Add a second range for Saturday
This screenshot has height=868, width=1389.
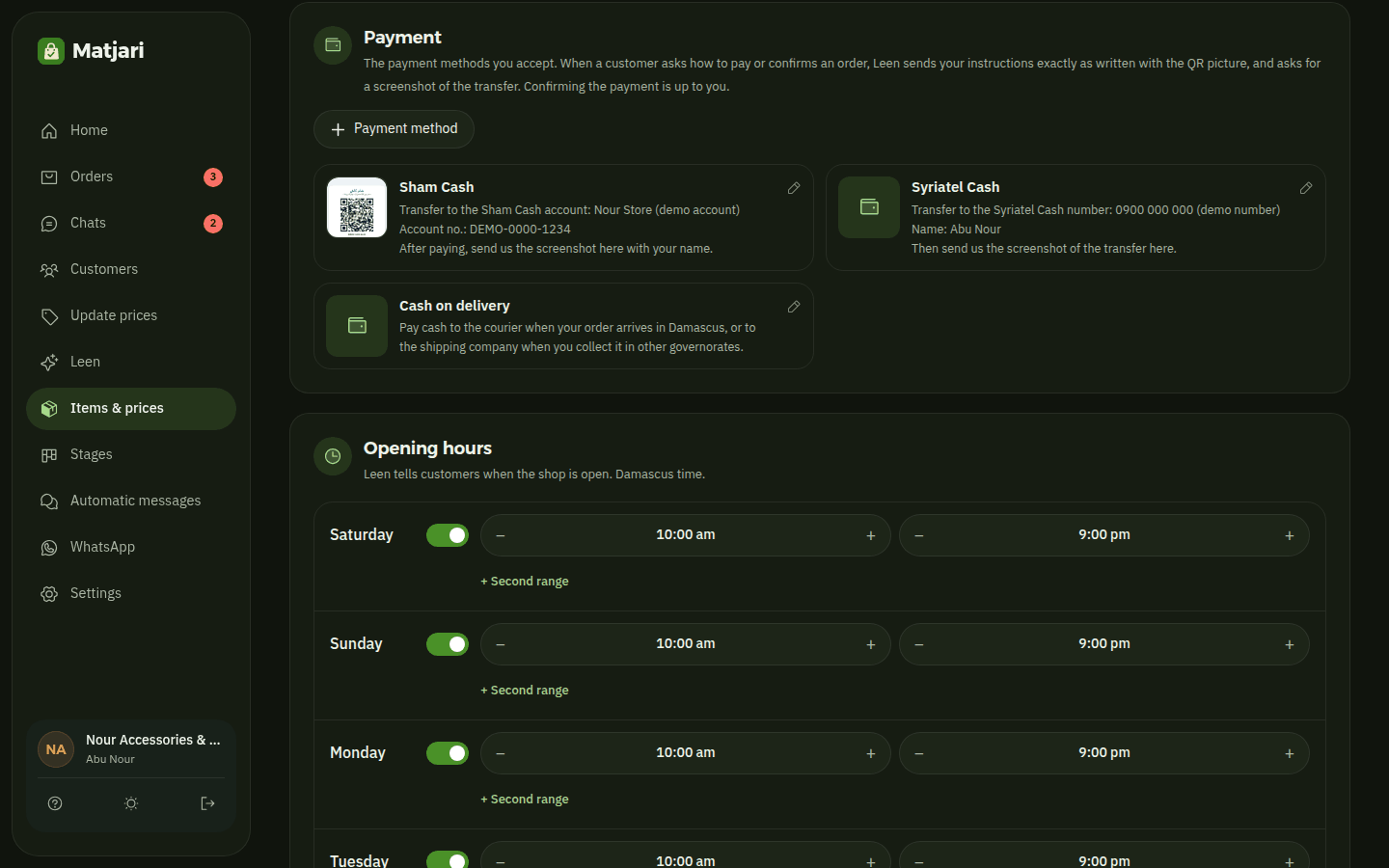point(525,582)
